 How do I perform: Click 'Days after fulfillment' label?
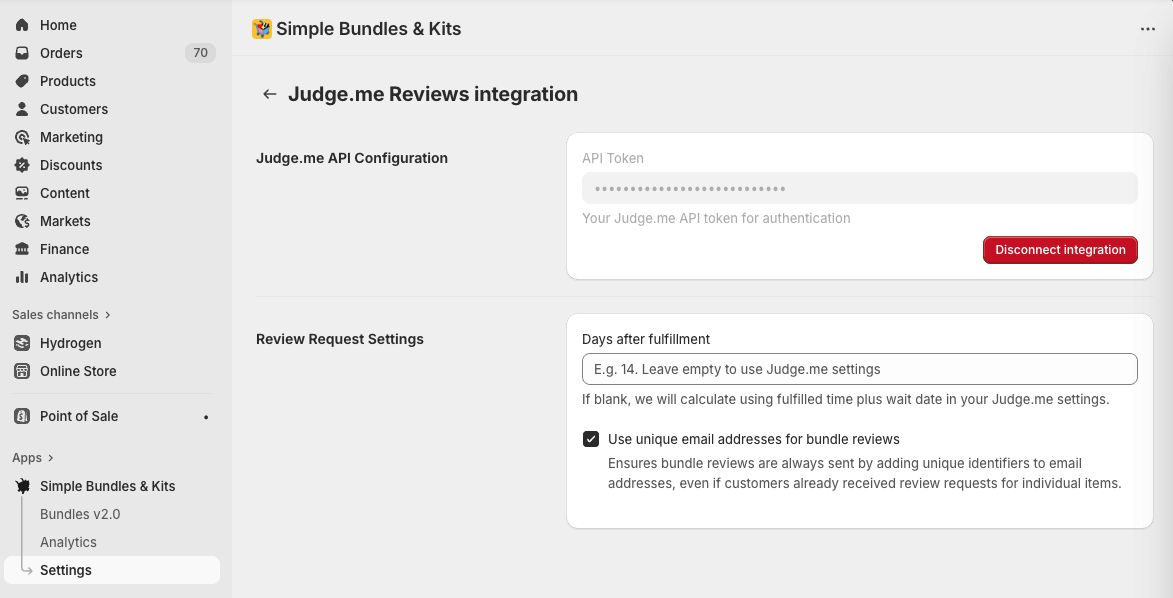click(646, 339)
